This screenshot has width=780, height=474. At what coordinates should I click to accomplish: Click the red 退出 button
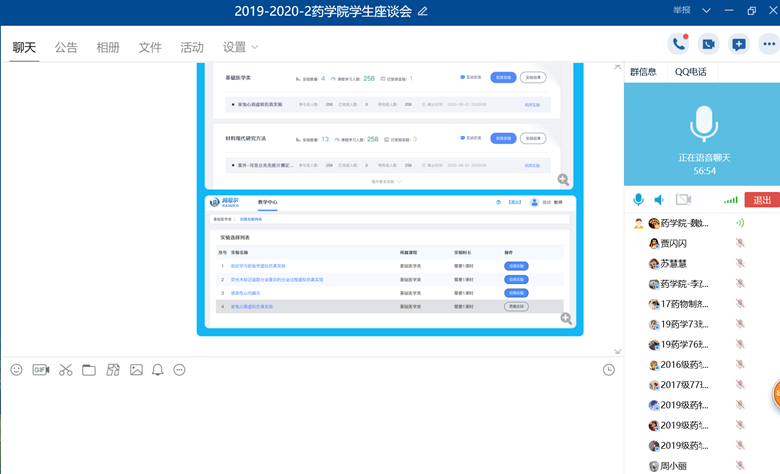[762, 200]
